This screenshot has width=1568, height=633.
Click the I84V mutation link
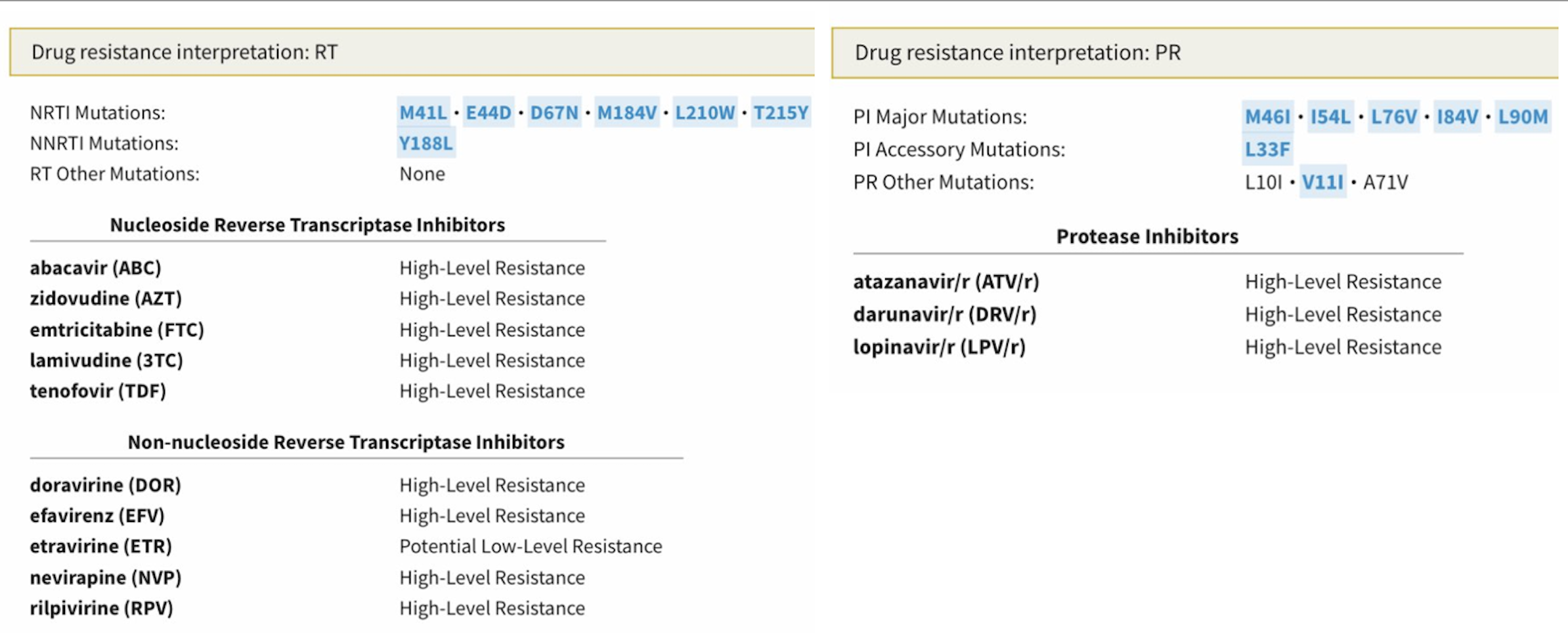point(1457,117)
